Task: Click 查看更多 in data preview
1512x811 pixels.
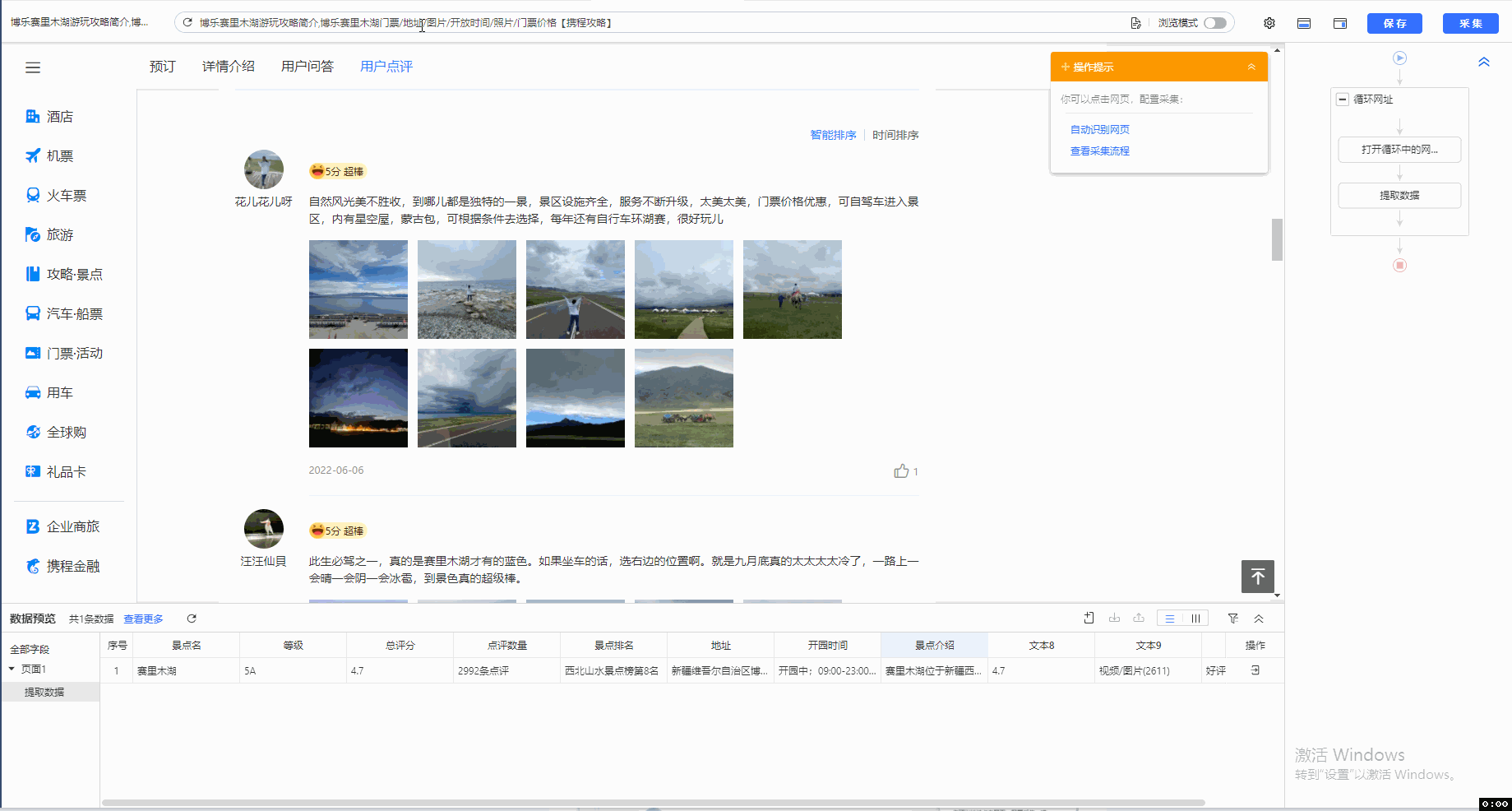Action: (x=143, y=619)
